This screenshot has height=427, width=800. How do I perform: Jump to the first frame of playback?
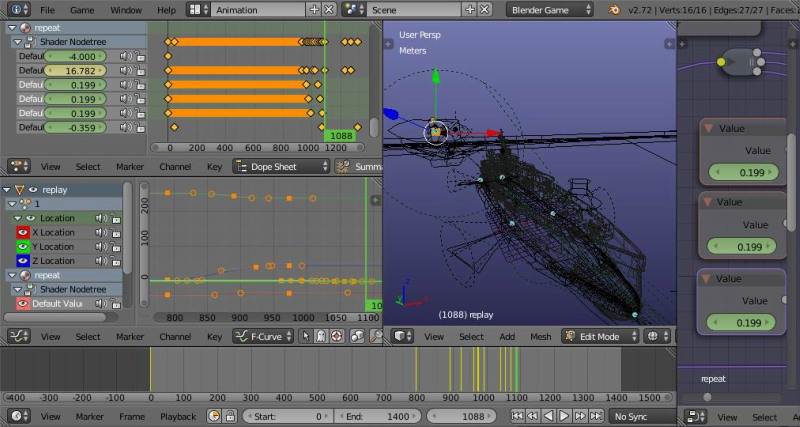click(518, 416)
